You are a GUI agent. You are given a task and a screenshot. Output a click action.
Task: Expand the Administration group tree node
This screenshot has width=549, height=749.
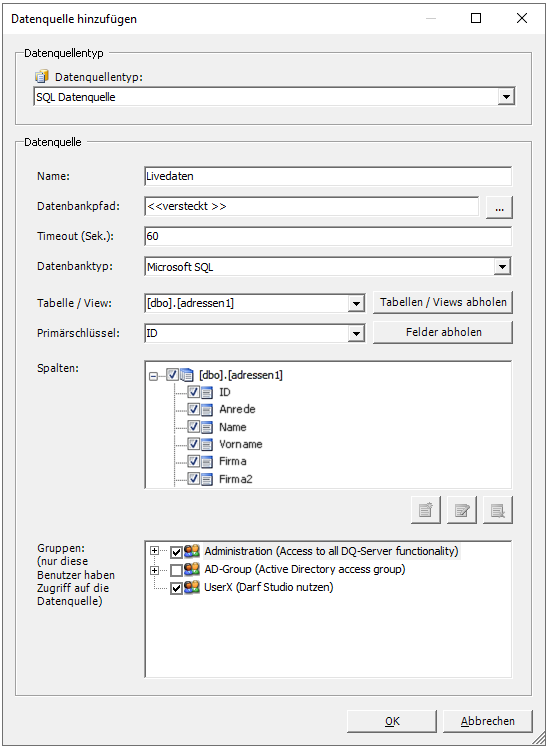click(x=154, y=551)
